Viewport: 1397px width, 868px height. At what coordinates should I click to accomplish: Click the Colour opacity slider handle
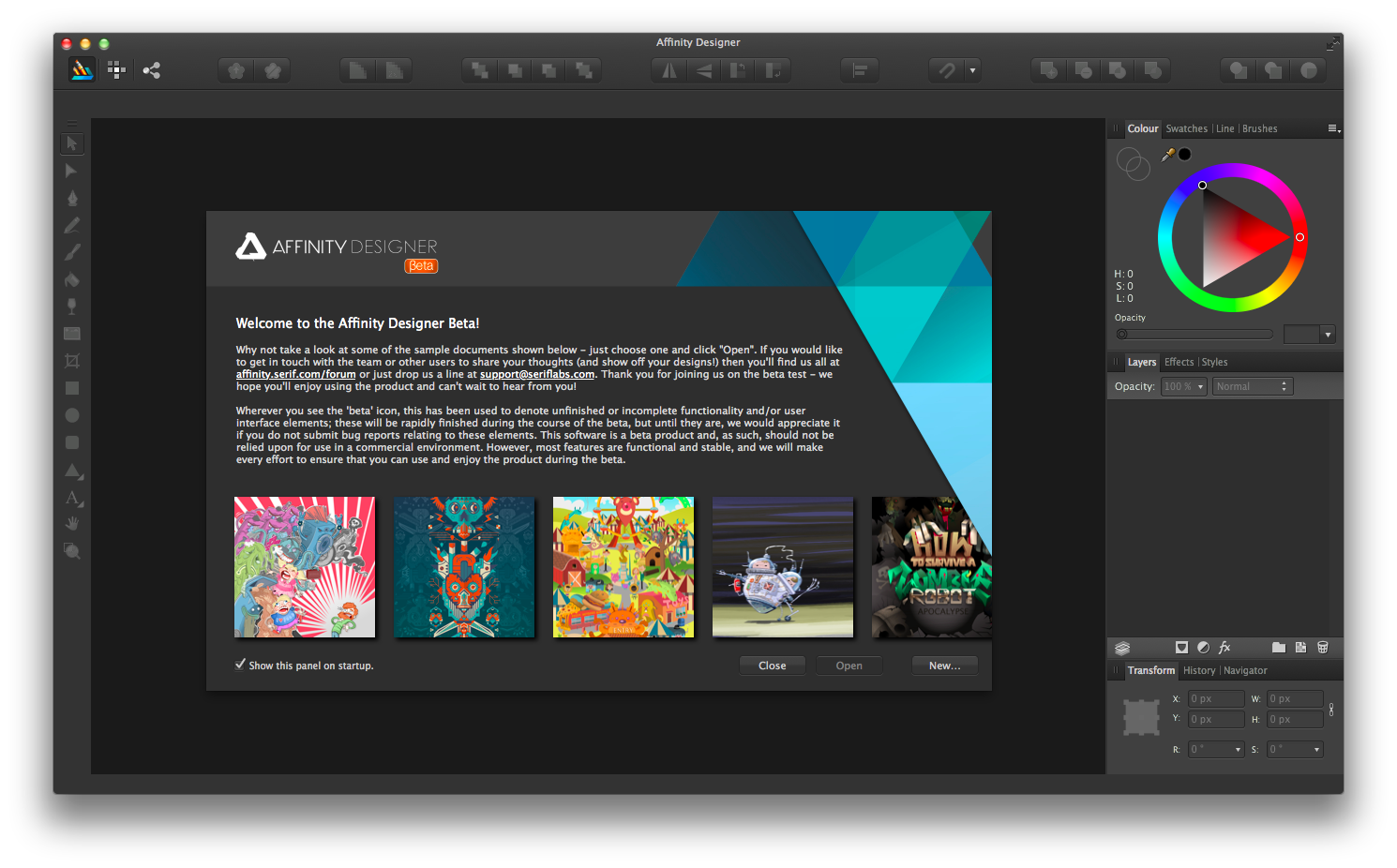tap(1122, 334)
